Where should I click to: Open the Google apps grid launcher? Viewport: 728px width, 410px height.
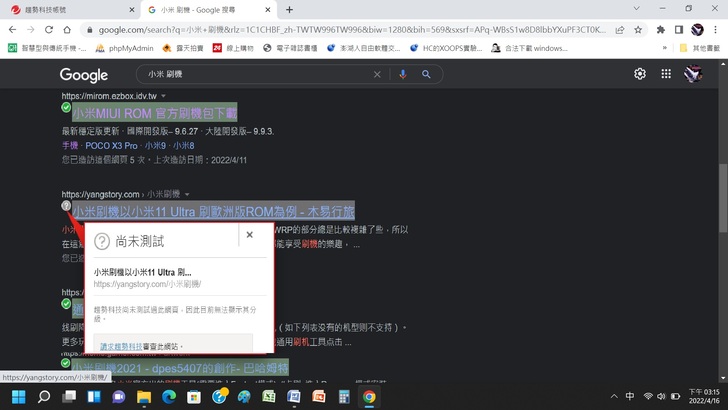tap(667, 74)
